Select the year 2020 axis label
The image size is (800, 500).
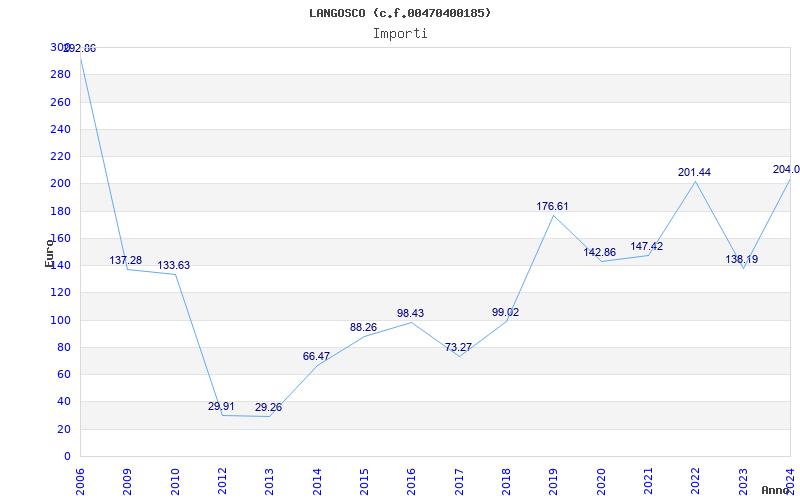pos(601,482)
